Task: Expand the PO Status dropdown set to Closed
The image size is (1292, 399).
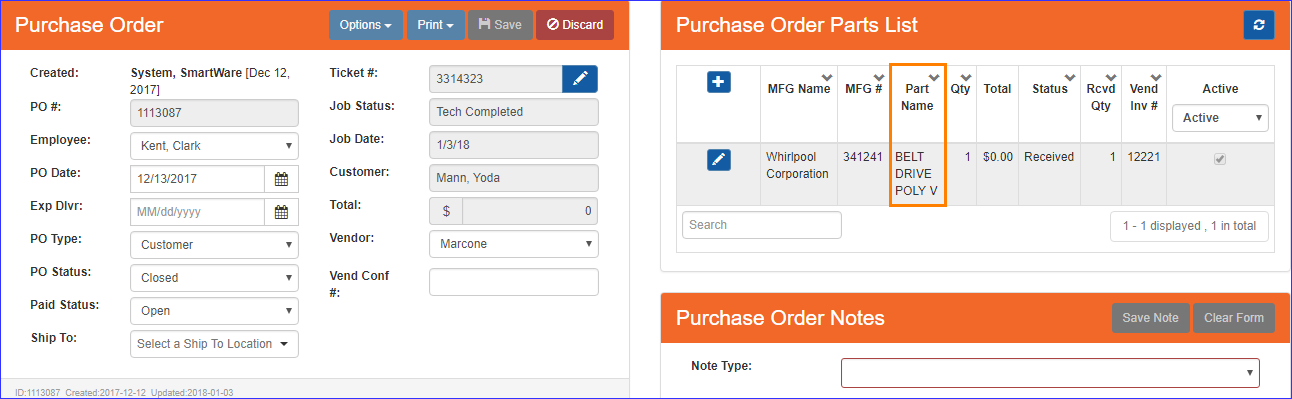Action: pyautogui.click(x=214, y=278)
